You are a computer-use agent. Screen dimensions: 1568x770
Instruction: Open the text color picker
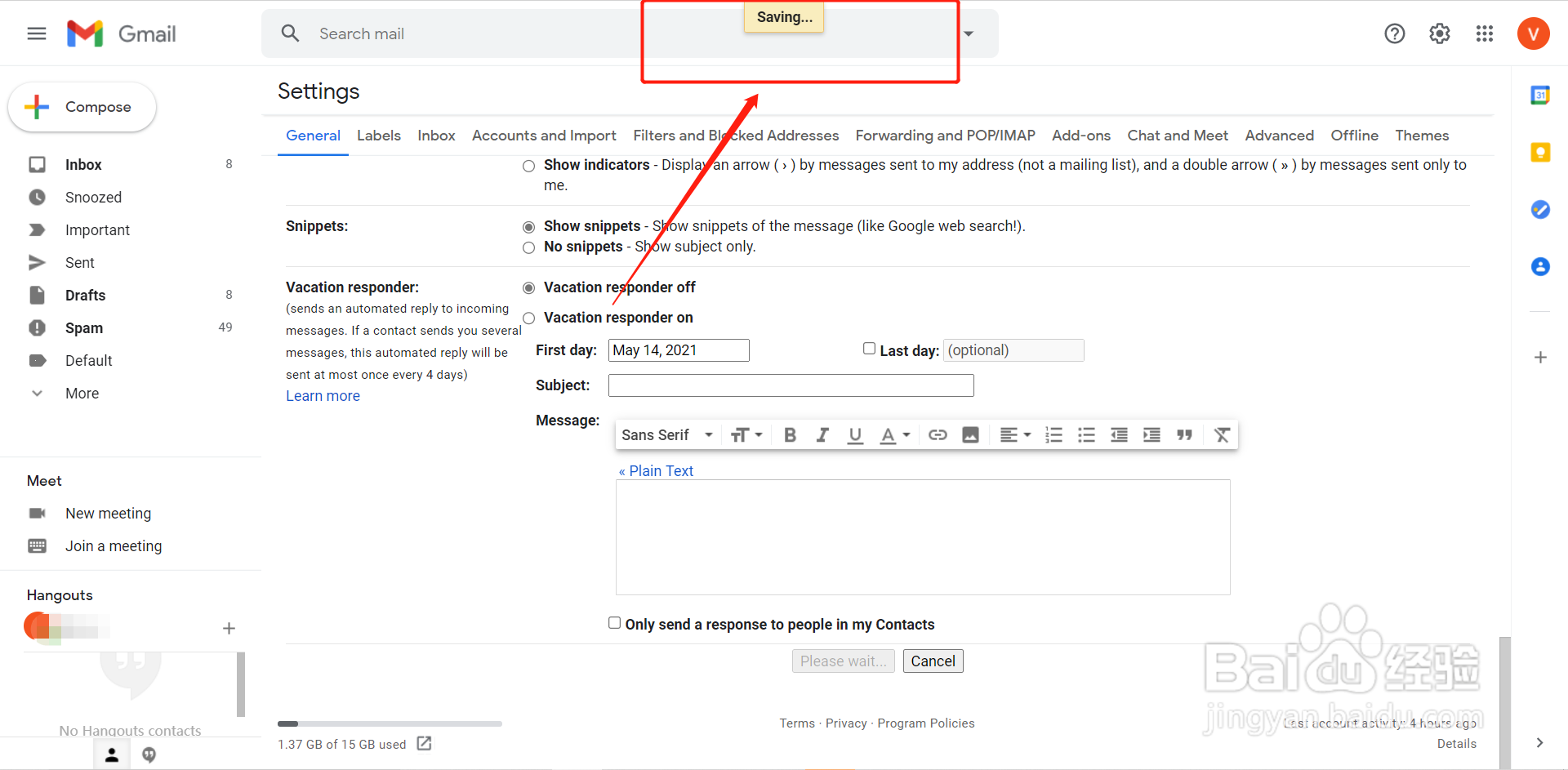point(895,434)
